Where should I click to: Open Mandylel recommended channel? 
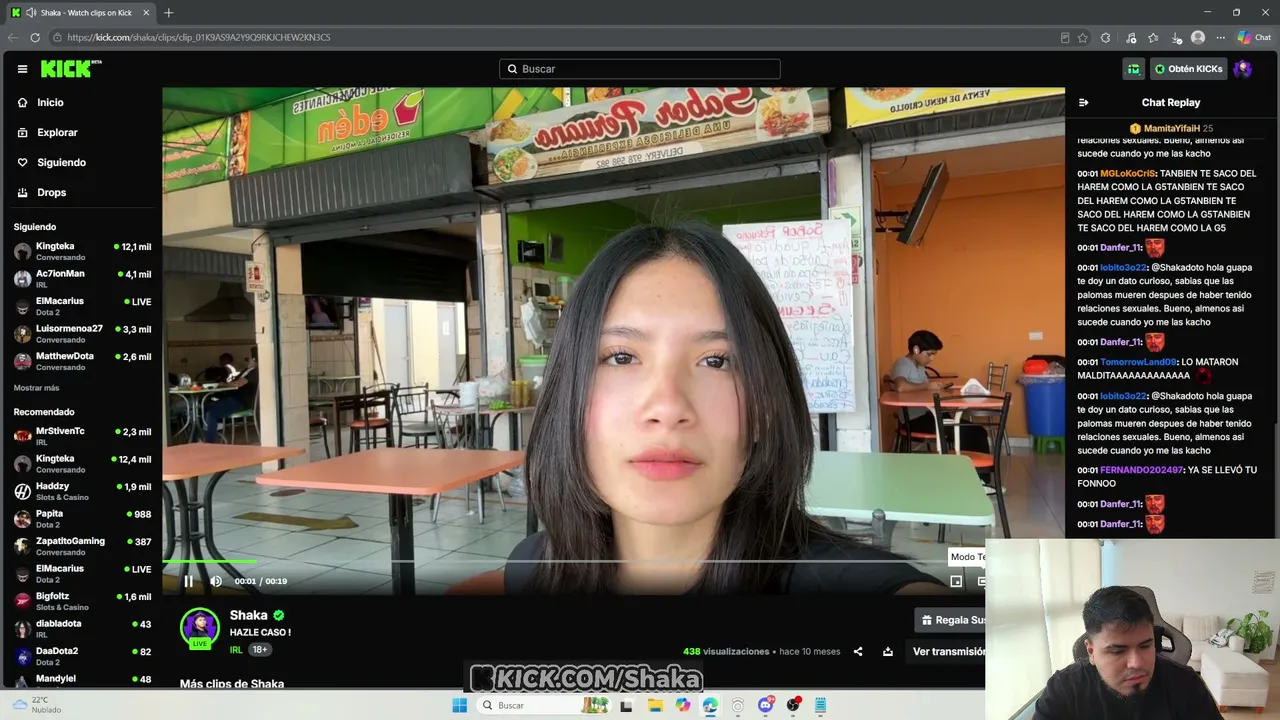tap(82, 680)
